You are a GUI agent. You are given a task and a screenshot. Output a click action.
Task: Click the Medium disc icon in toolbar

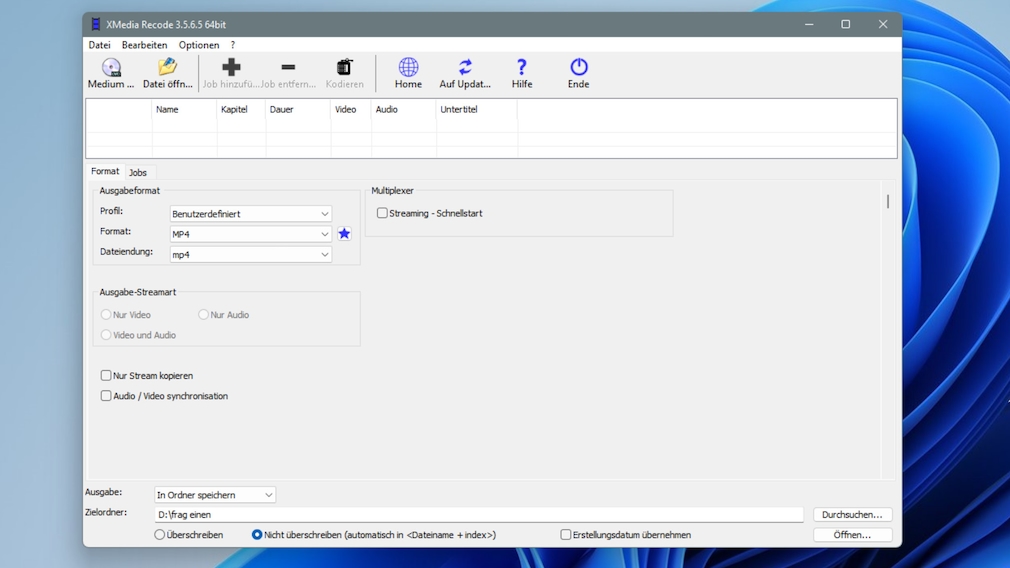pyautogui.click(x=111, y=68)
